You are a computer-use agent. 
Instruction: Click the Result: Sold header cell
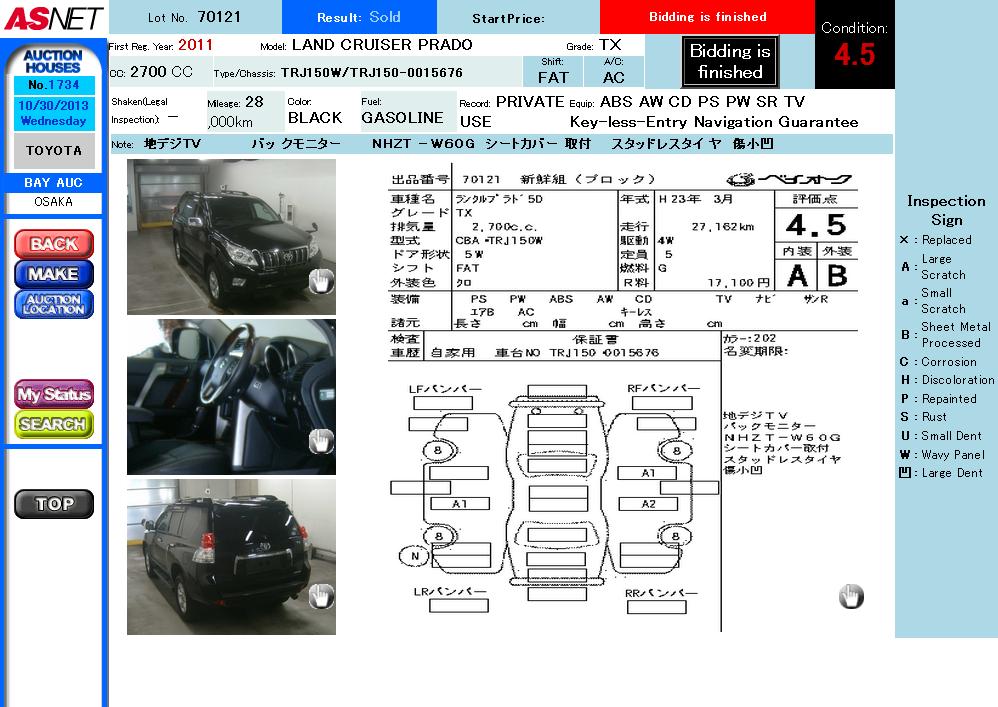click(359, 17)
